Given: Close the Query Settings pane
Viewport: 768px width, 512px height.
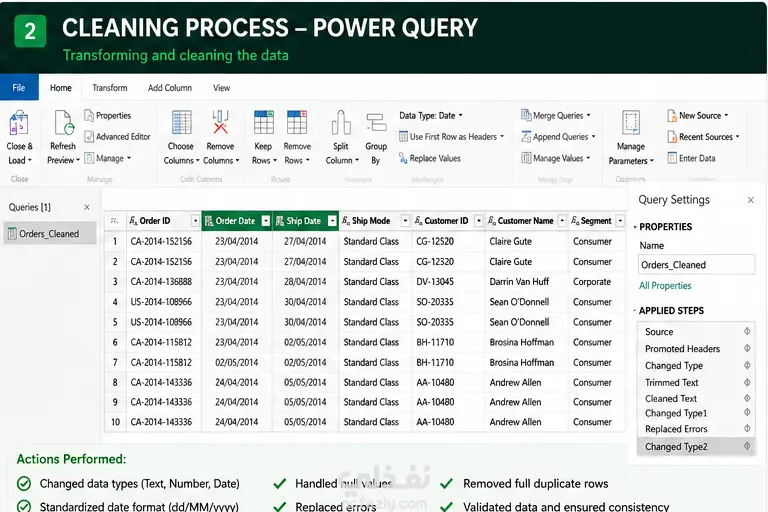Looking at the screenshot, I should pyautogui.click(x=750, y=200).
